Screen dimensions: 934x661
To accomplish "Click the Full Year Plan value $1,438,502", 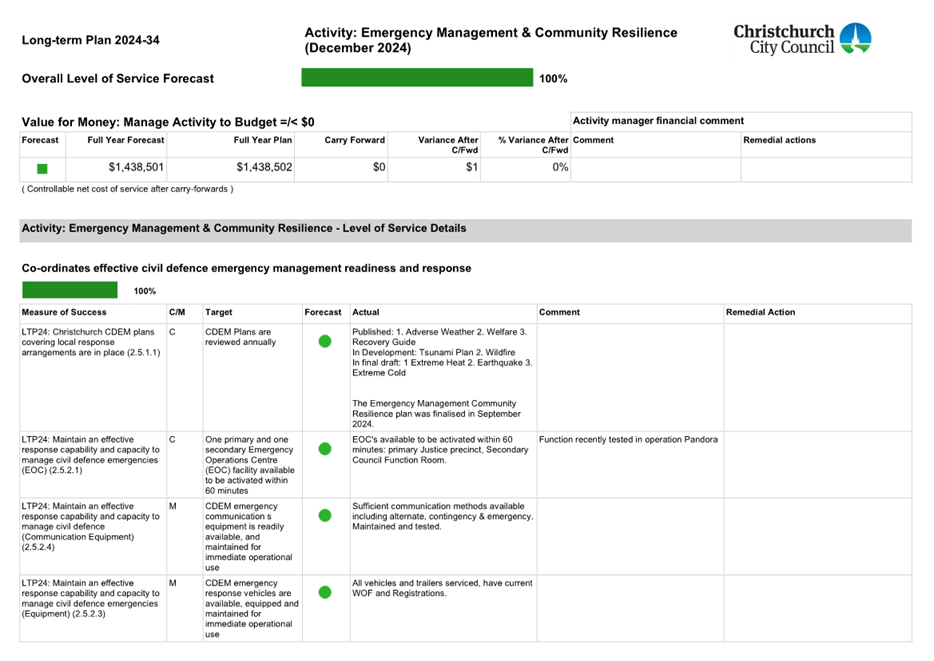I will pyautogui.click(x=264, y=168).
